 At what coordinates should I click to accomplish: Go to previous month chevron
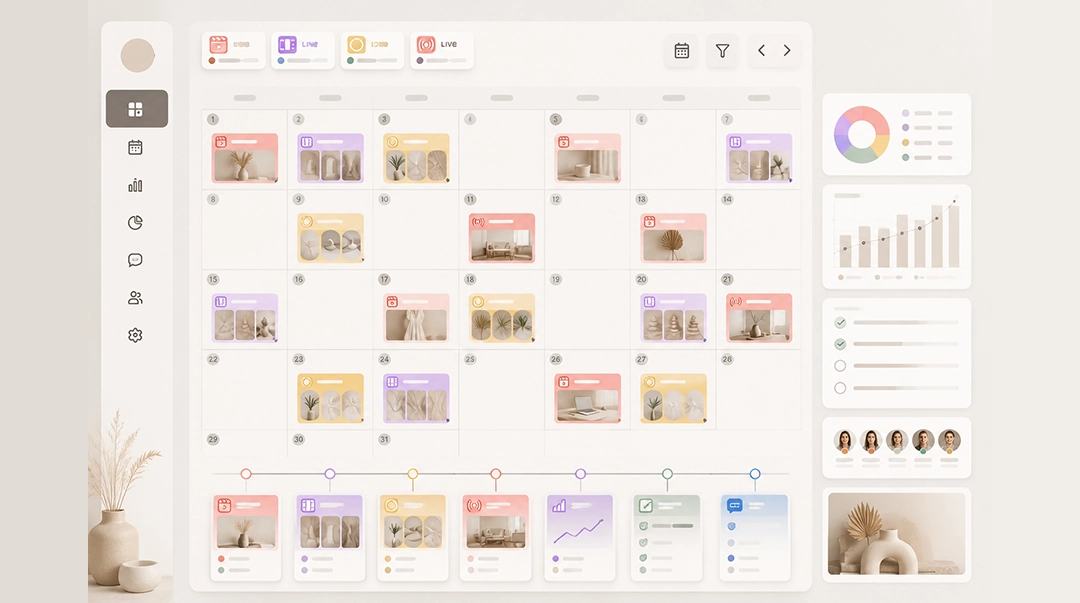tap(762, 50)
